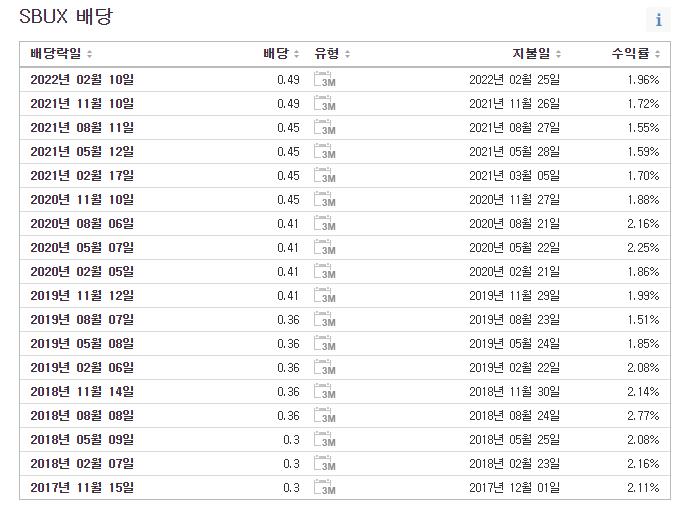This screenshot has width=680, height=509.
Task: Select ex-dividend date 2021년 02월 17일
Action: (82, 176)
